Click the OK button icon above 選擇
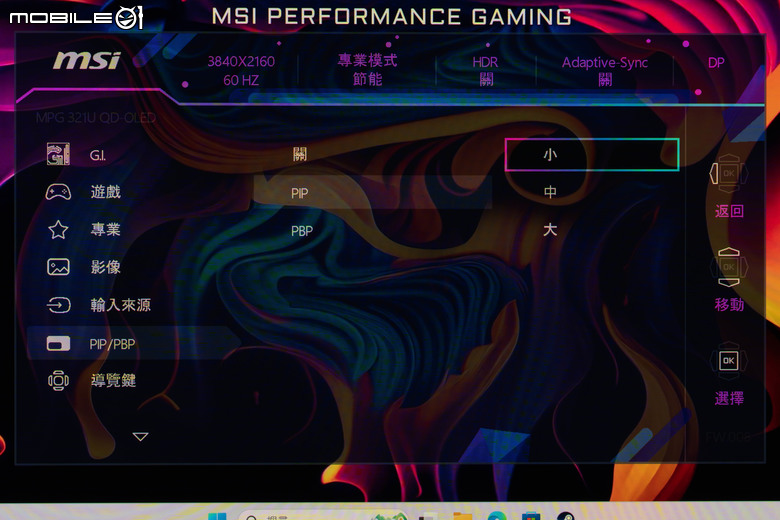 [x=728, y=360]
